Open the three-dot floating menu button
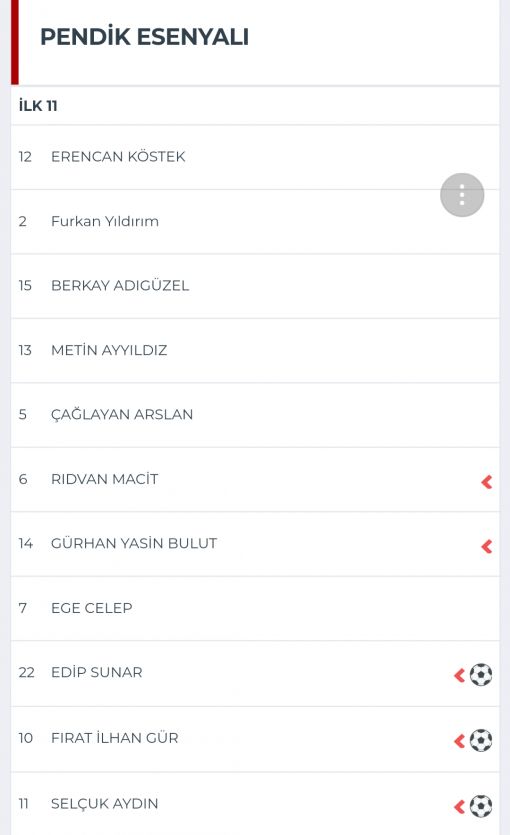The height and width of the screenshot is (835, 510). 462,195
